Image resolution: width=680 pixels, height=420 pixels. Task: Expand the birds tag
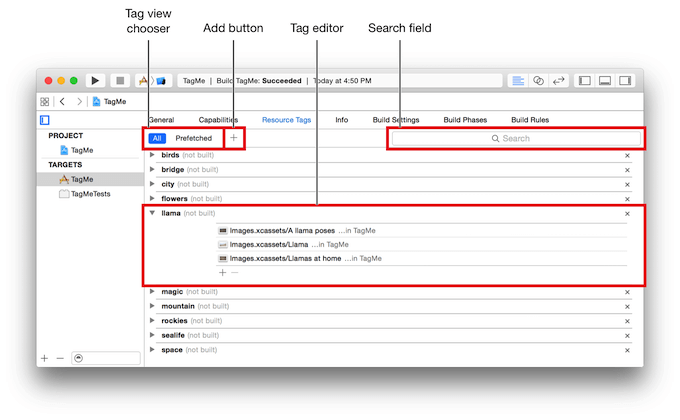(152, 154)
